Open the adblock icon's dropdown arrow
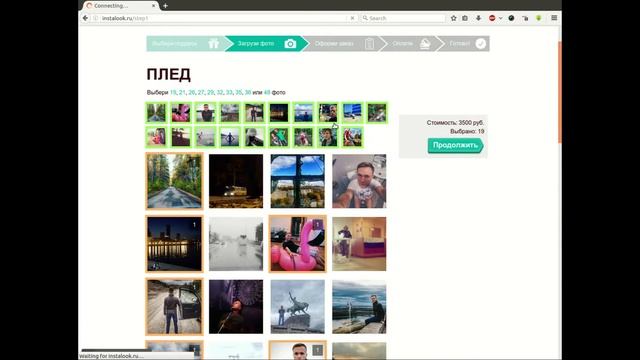The width and height of the screenshot is (640, 360). (500, 18)
